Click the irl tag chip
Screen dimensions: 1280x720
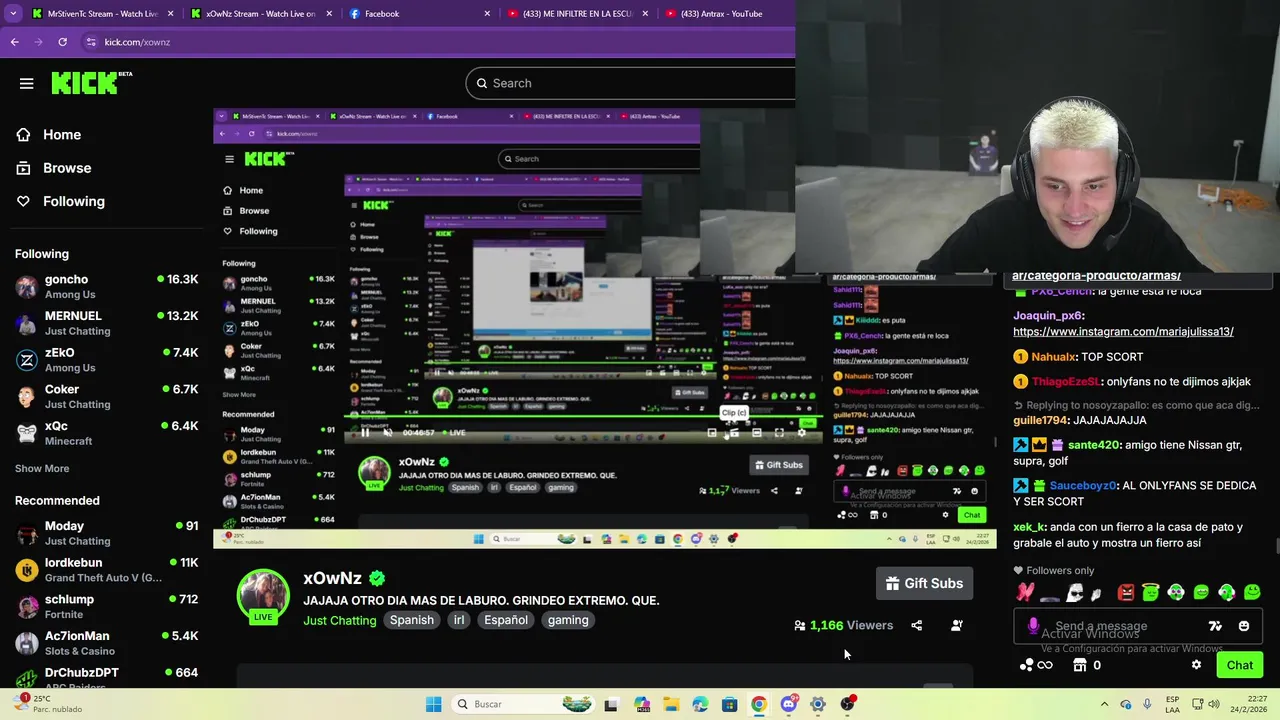(x=459, y=620)
